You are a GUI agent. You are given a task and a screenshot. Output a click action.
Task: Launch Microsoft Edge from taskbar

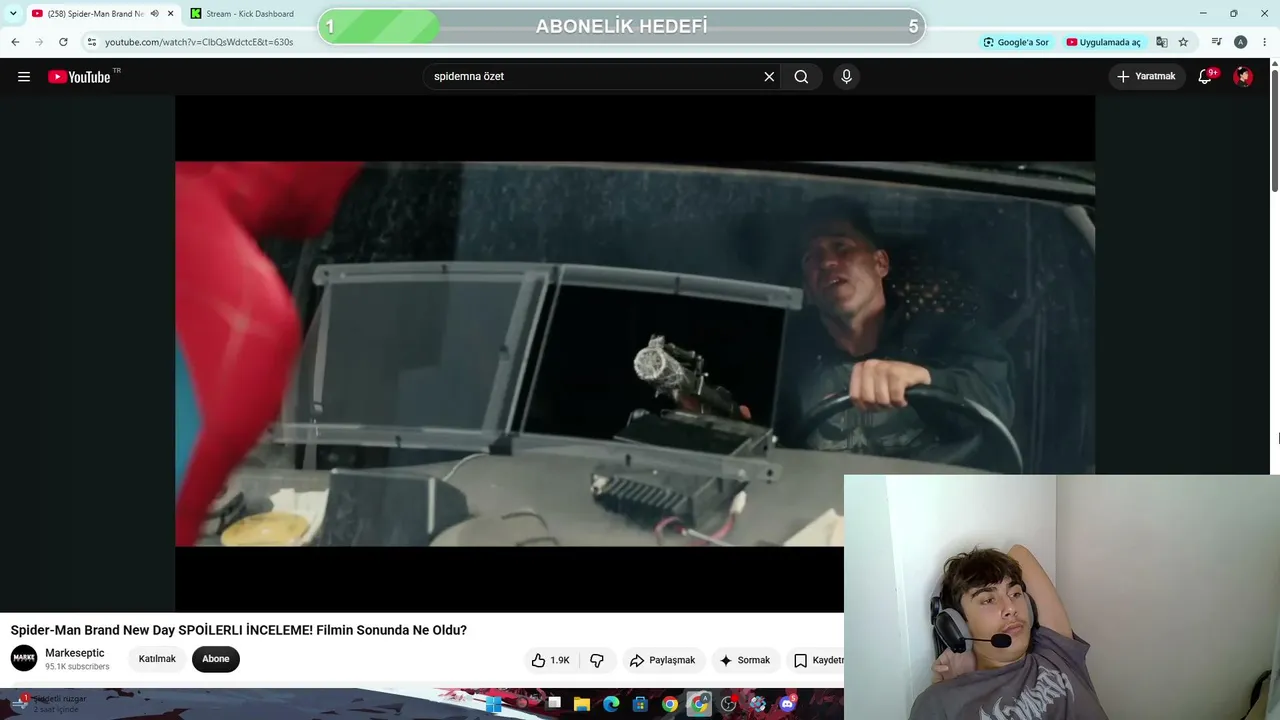tap(611, 704)
